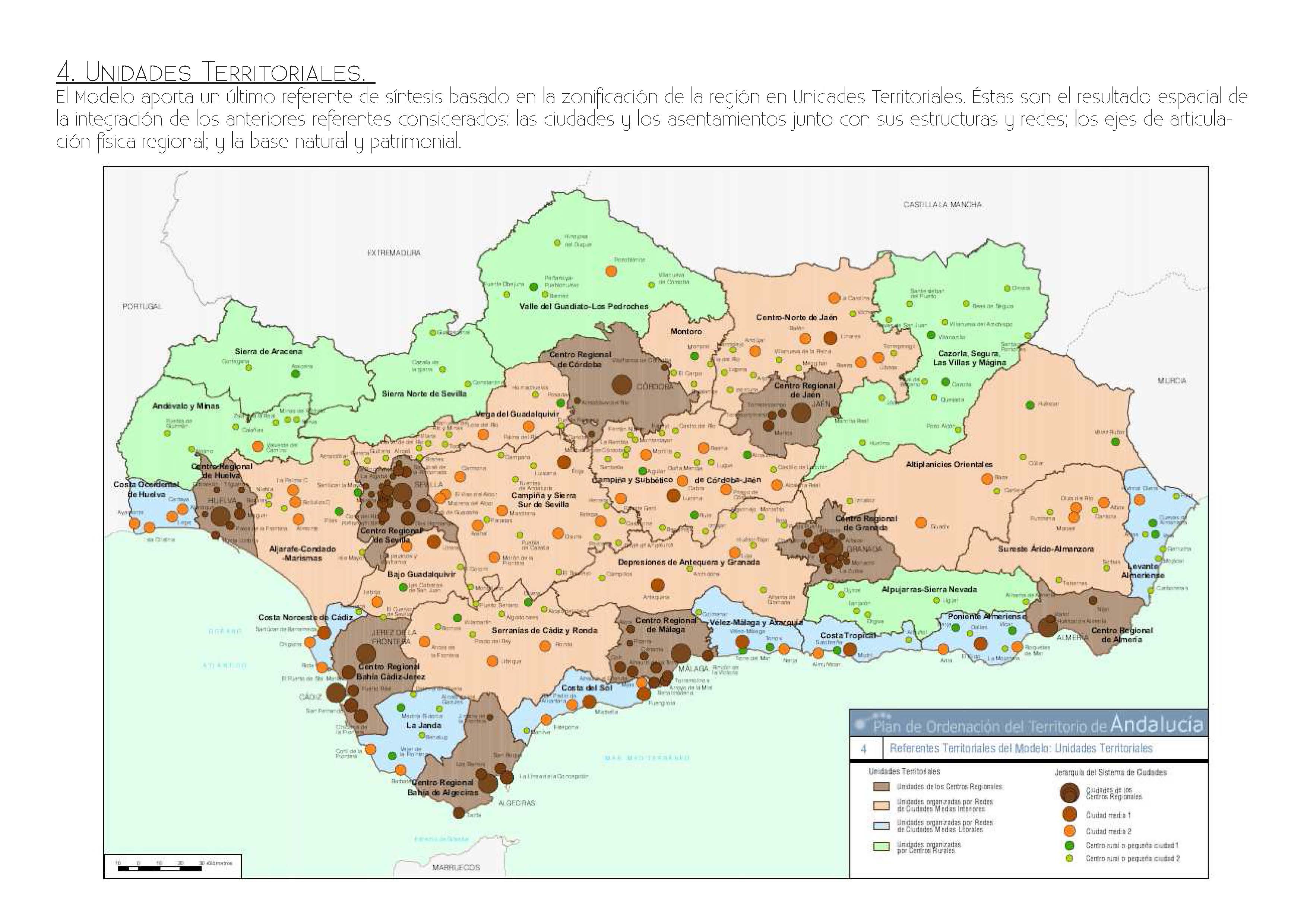The image size is (1307, 924).
Task: Click the green Aracena marker
Action: click(295, 374)
